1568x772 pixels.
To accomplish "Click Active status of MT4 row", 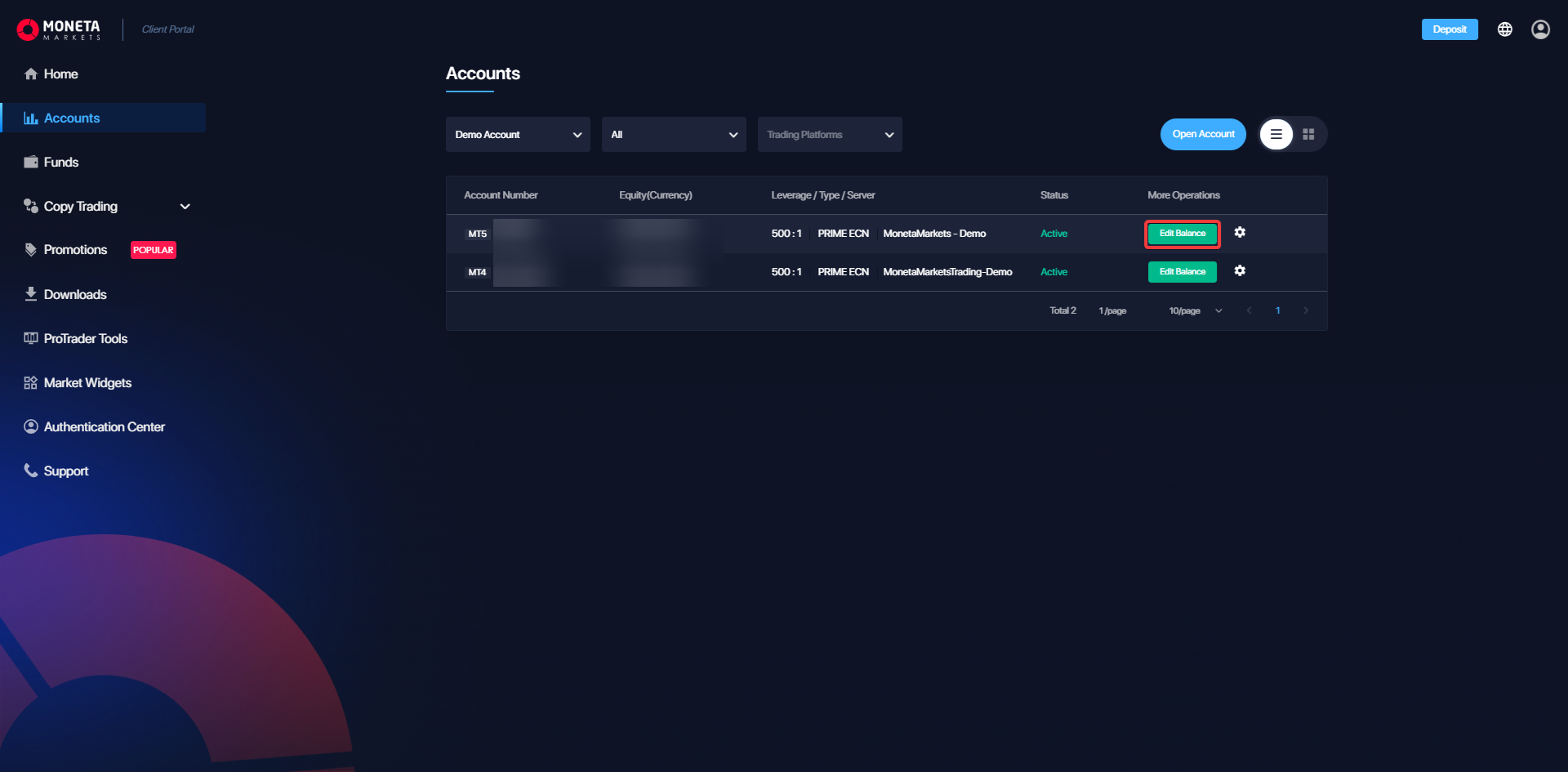I will coord(1053,272).
